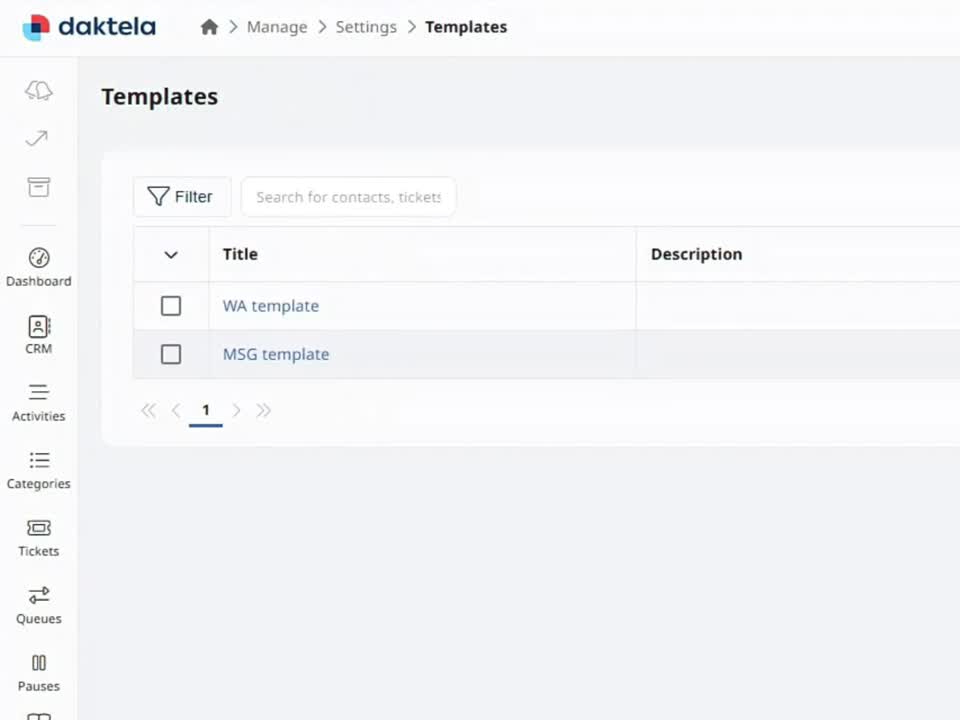Open CRM from sidebar
960x720 pixels.
coord(39,335)
